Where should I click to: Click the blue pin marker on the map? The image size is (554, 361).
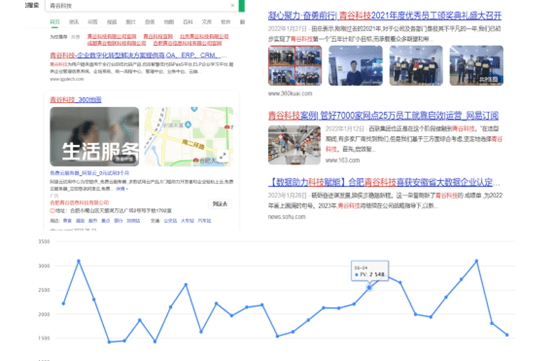click(x=188, y=124)
